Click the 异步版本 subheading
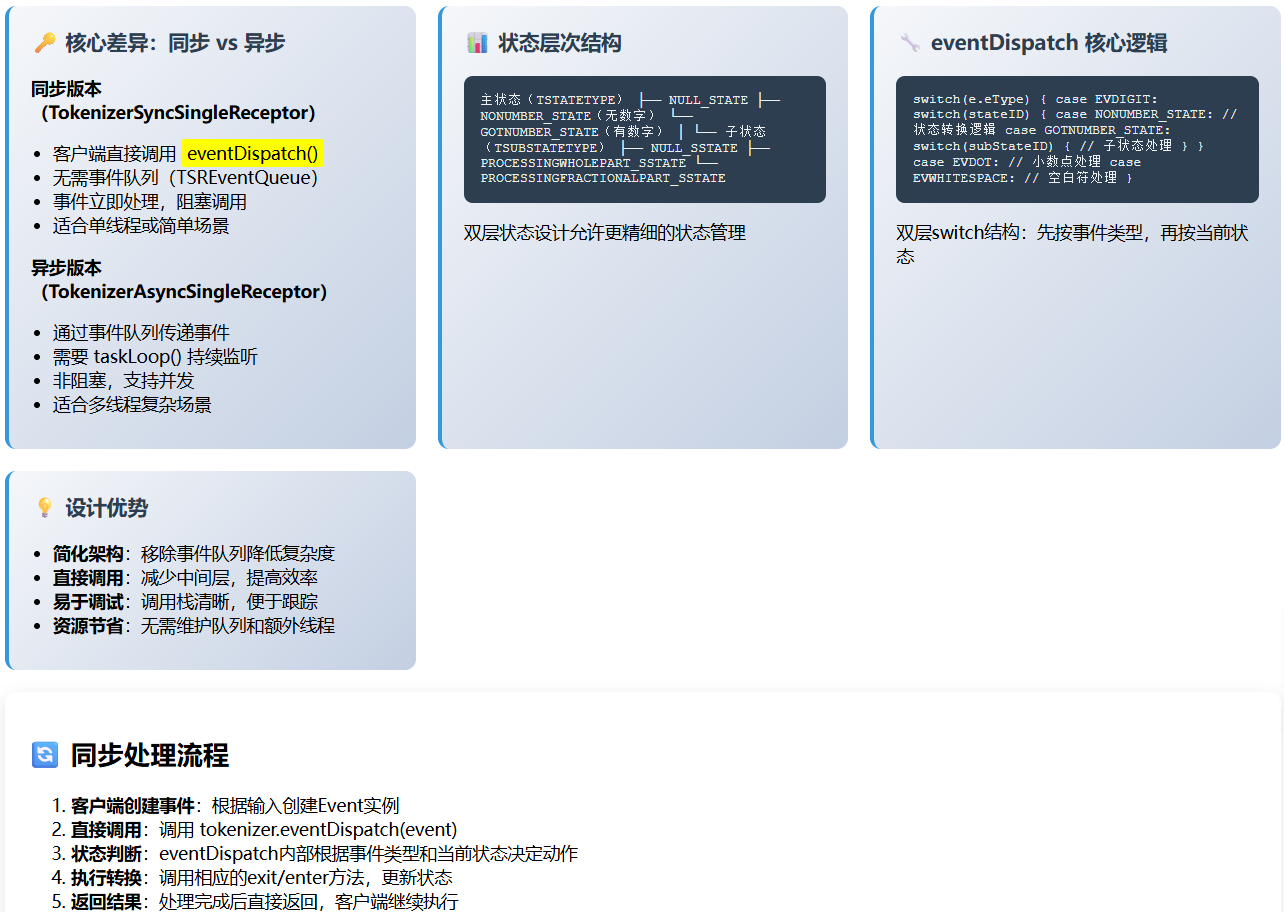Screen dimensions: 1284x912 67,268
